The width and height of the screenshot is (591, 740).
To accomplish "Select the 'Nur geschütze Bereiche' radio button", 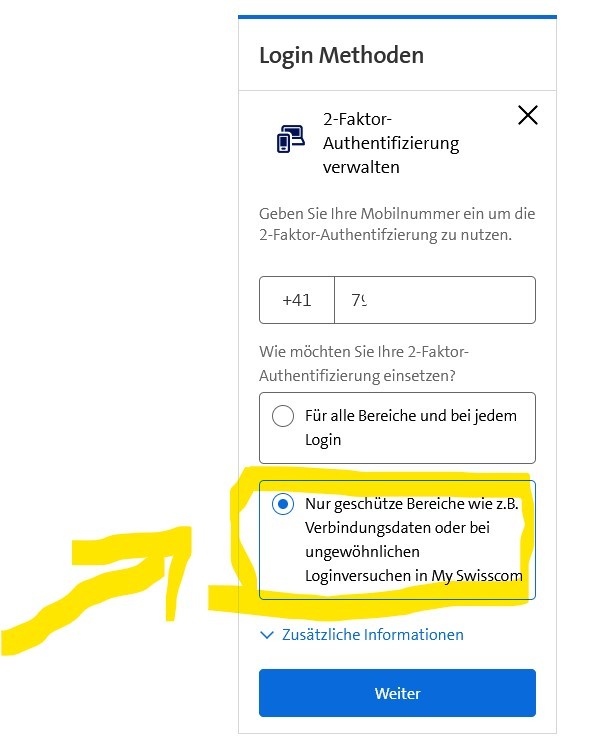I will coord(283,504).
